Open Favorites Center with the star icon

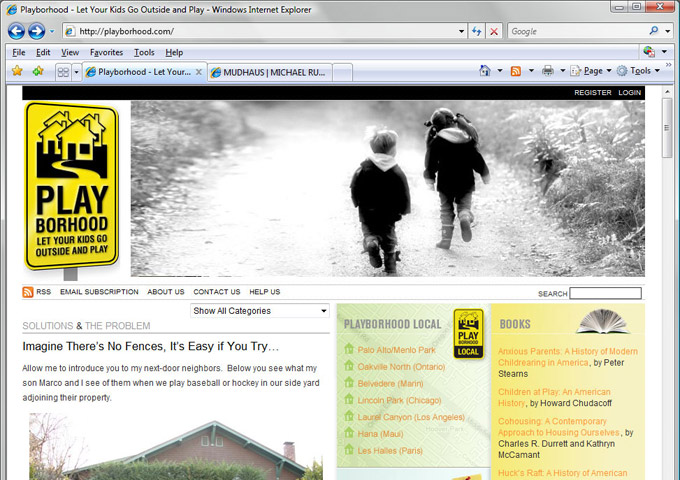(x=16, y=71)
